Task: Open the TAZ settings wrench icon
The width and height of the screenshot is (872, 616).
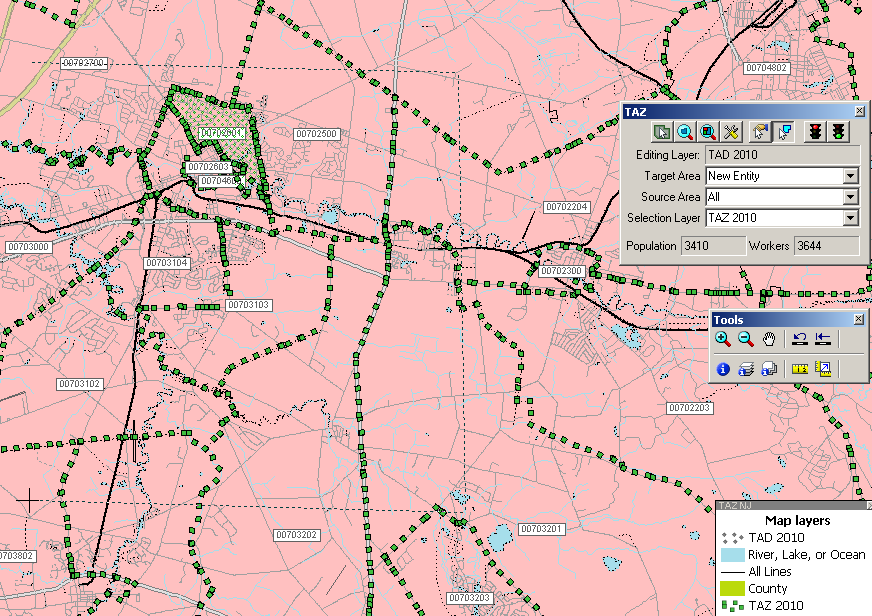Action: pyautogui.click(x=731, y=131)
